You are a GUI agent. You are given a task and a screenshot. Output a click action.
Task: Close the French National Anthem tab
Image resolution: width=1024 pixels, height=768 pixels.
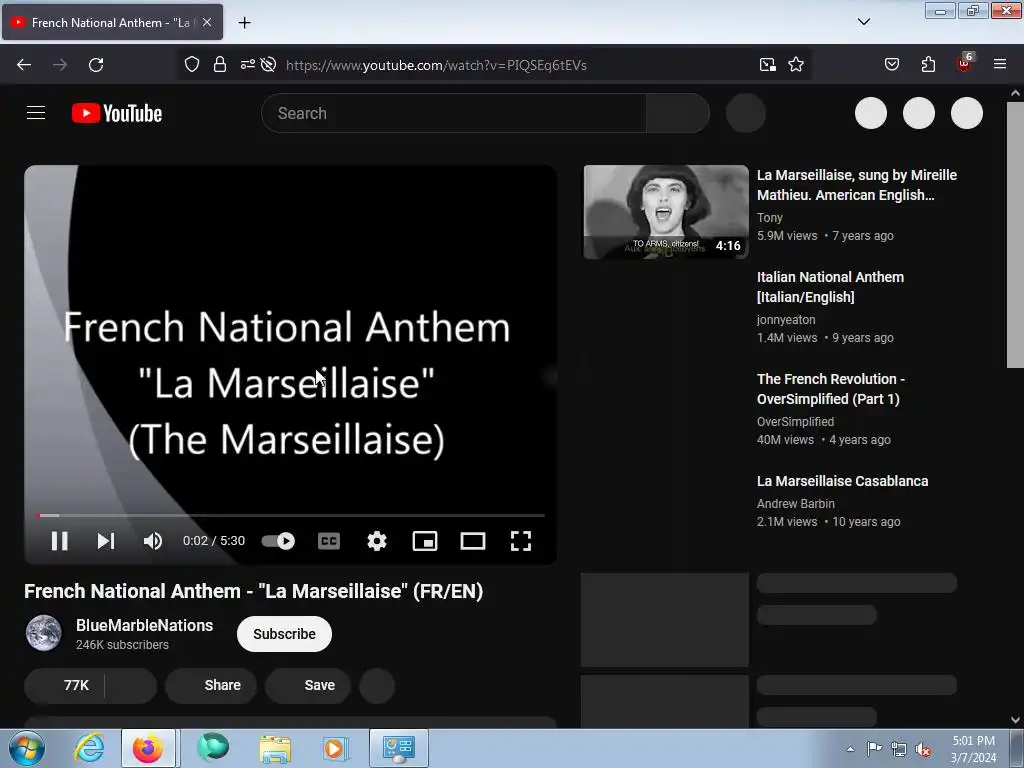pos(207,22)
